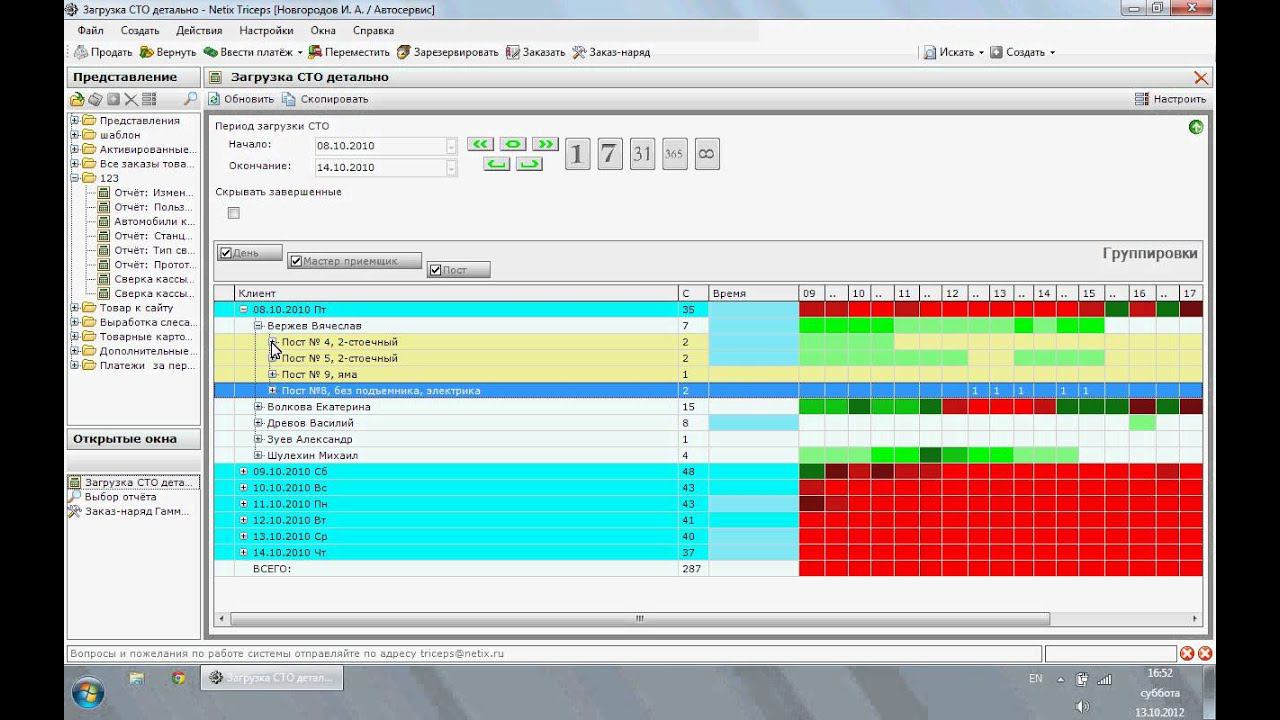Click the Продать (Sell) toolbar icon
This screenshot has height=720, width=1280.
(81, 52)
